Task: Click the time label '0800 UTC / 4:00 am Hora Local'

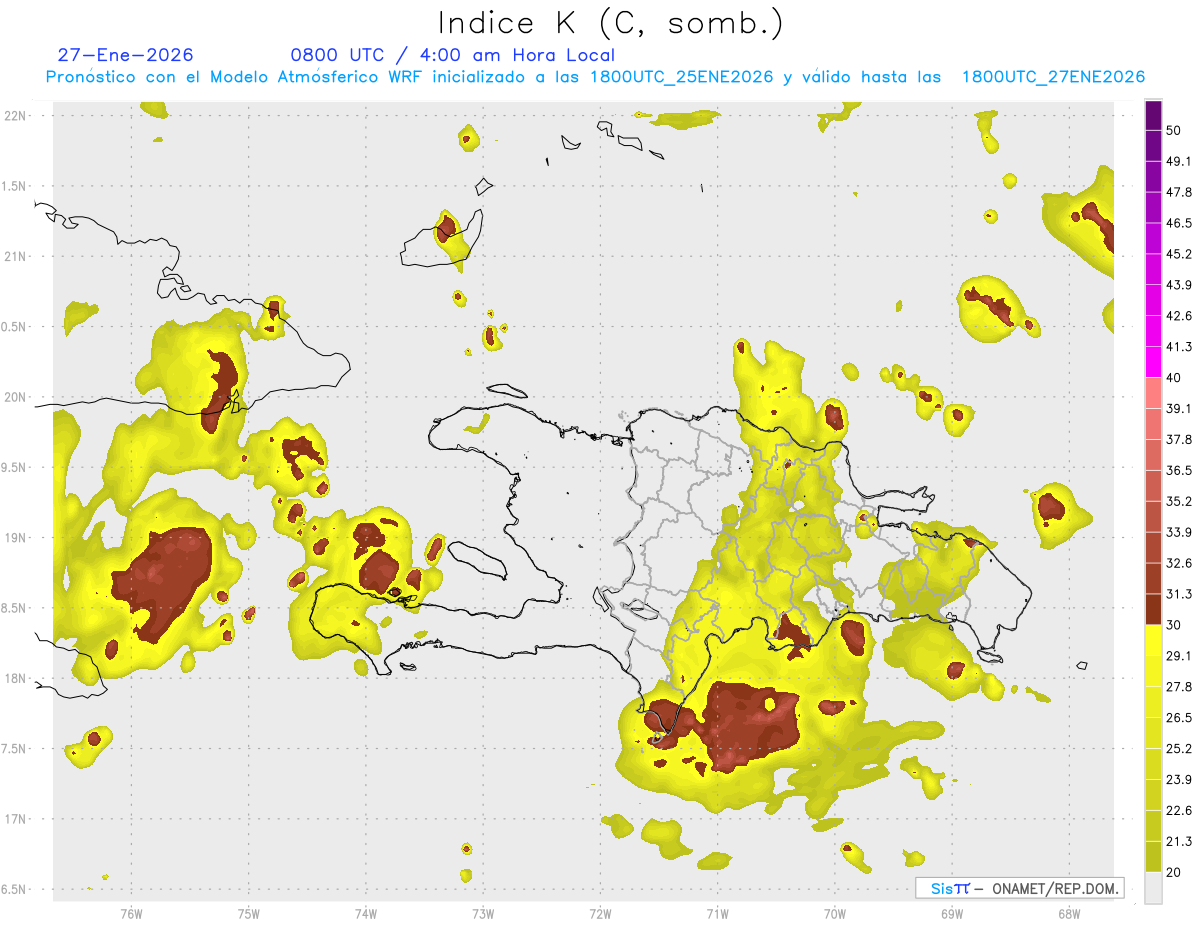Action: [452, 55]
